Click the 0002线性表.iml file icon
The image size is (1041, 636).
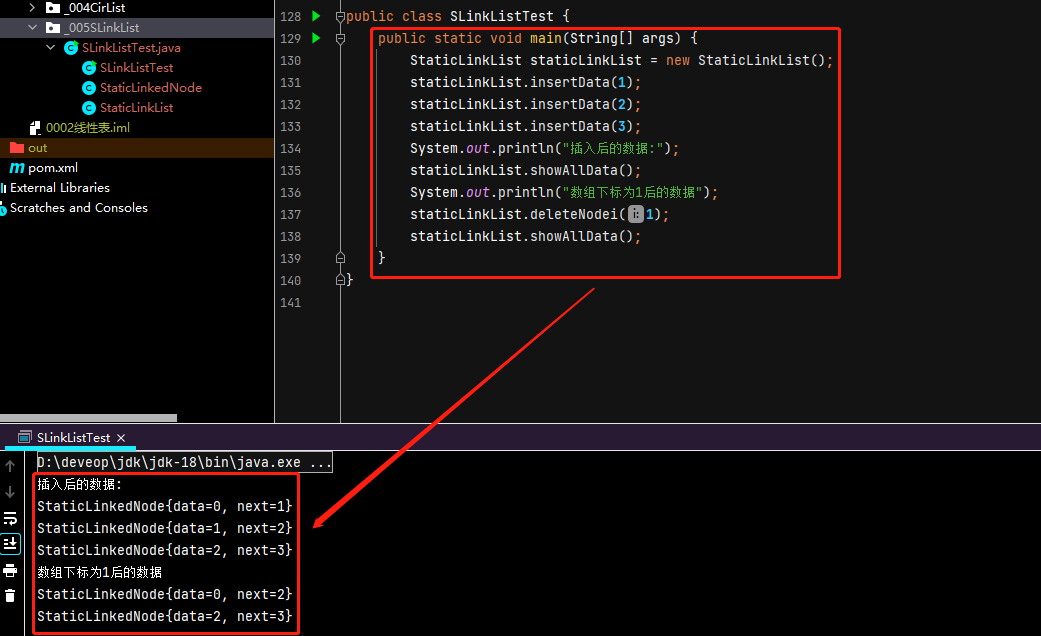click(x=35, y=127)
